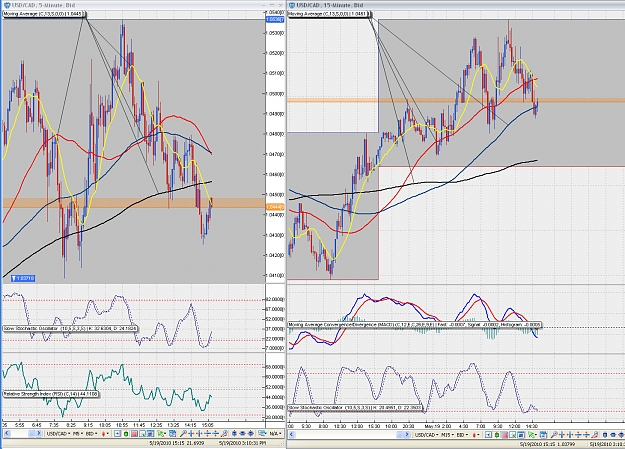
Task: Click the green pointer tool in left chart toolbar
Action: pos(161,433)
